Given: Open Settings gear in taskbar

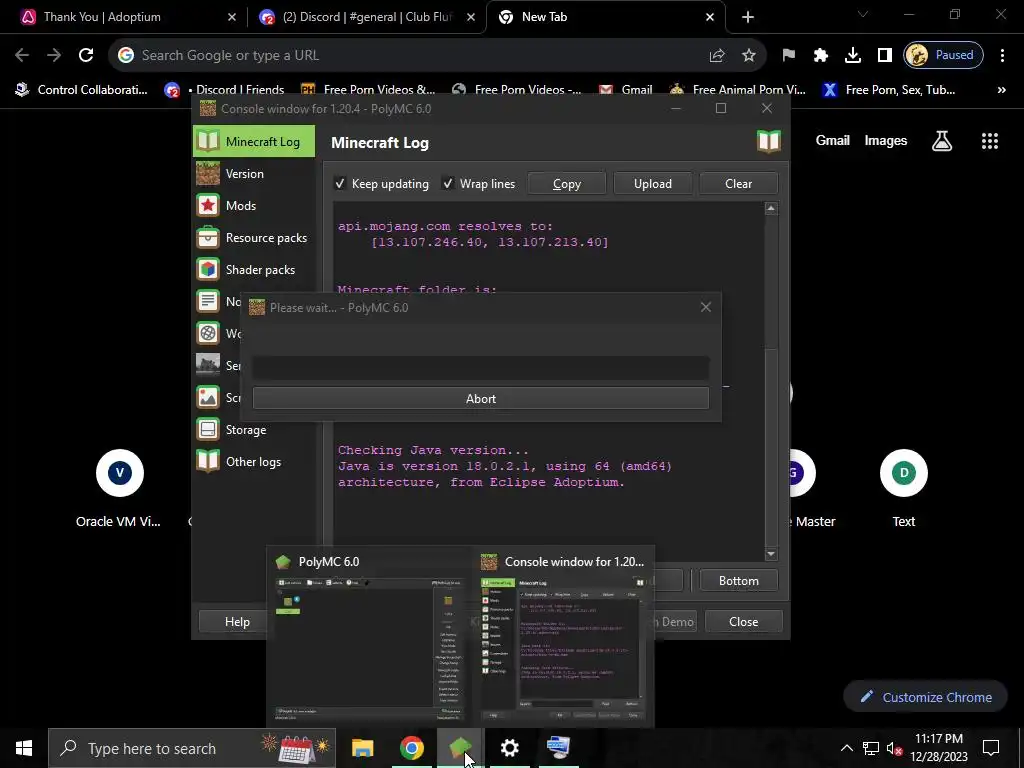Looking at the screenshot, I should click(x=509, y=748).
